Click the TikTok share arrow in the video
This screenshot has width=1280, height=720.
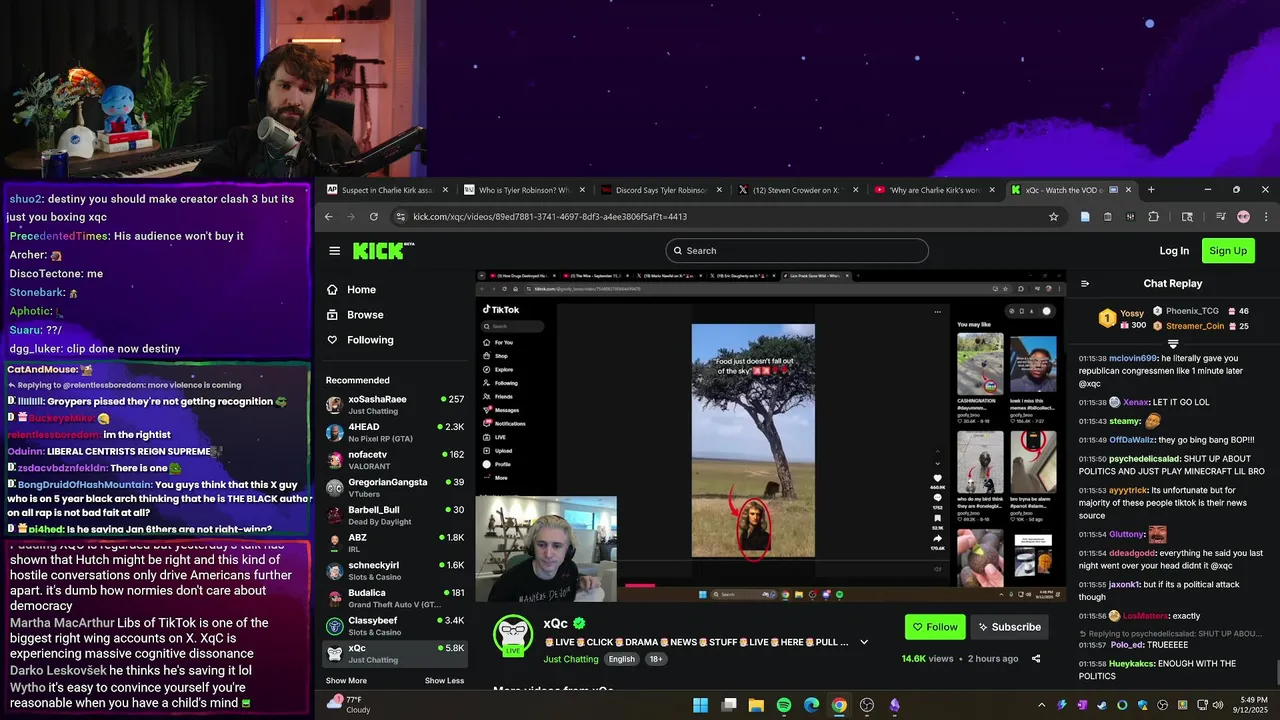click(937, 537)
